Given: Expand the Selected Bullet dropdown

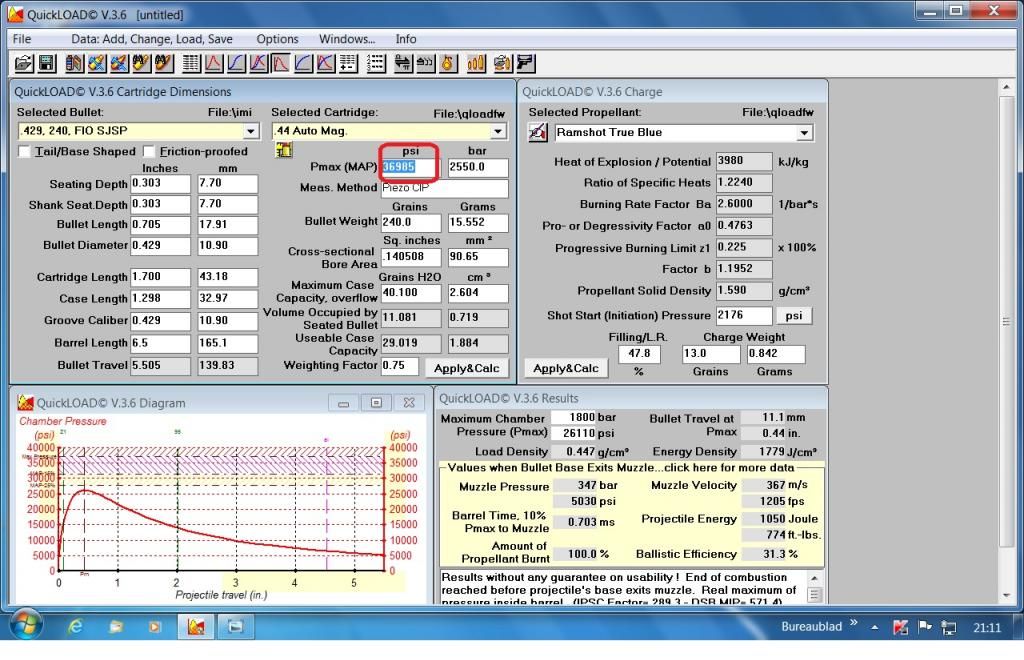Looking at the screenshot, I should tap(250, 131).
